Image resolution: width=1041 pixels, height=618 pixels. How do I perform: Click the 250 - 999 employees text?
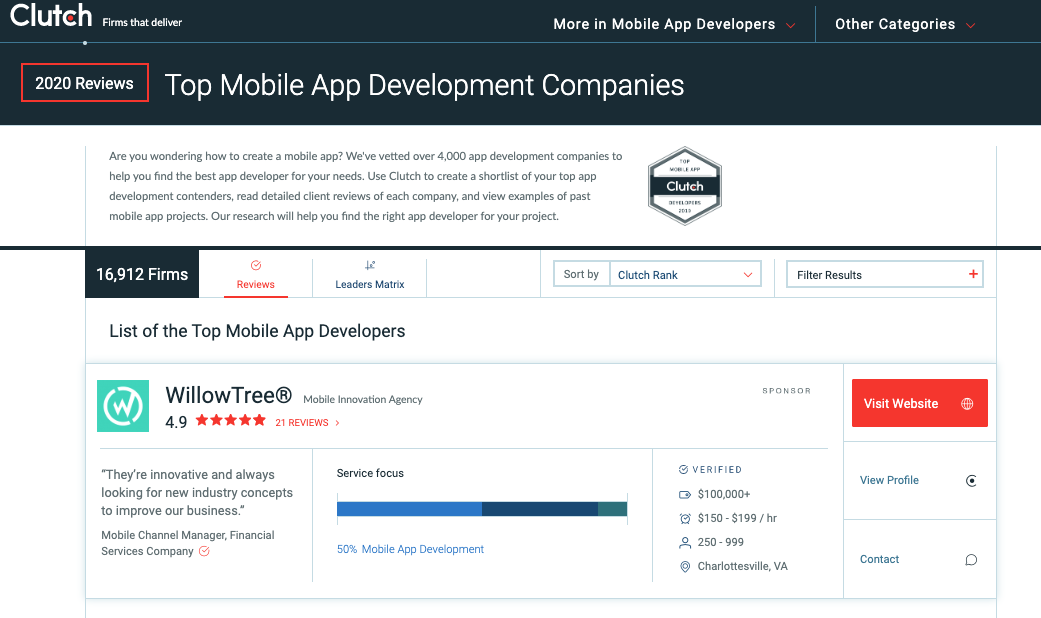[x=720, y=542]
